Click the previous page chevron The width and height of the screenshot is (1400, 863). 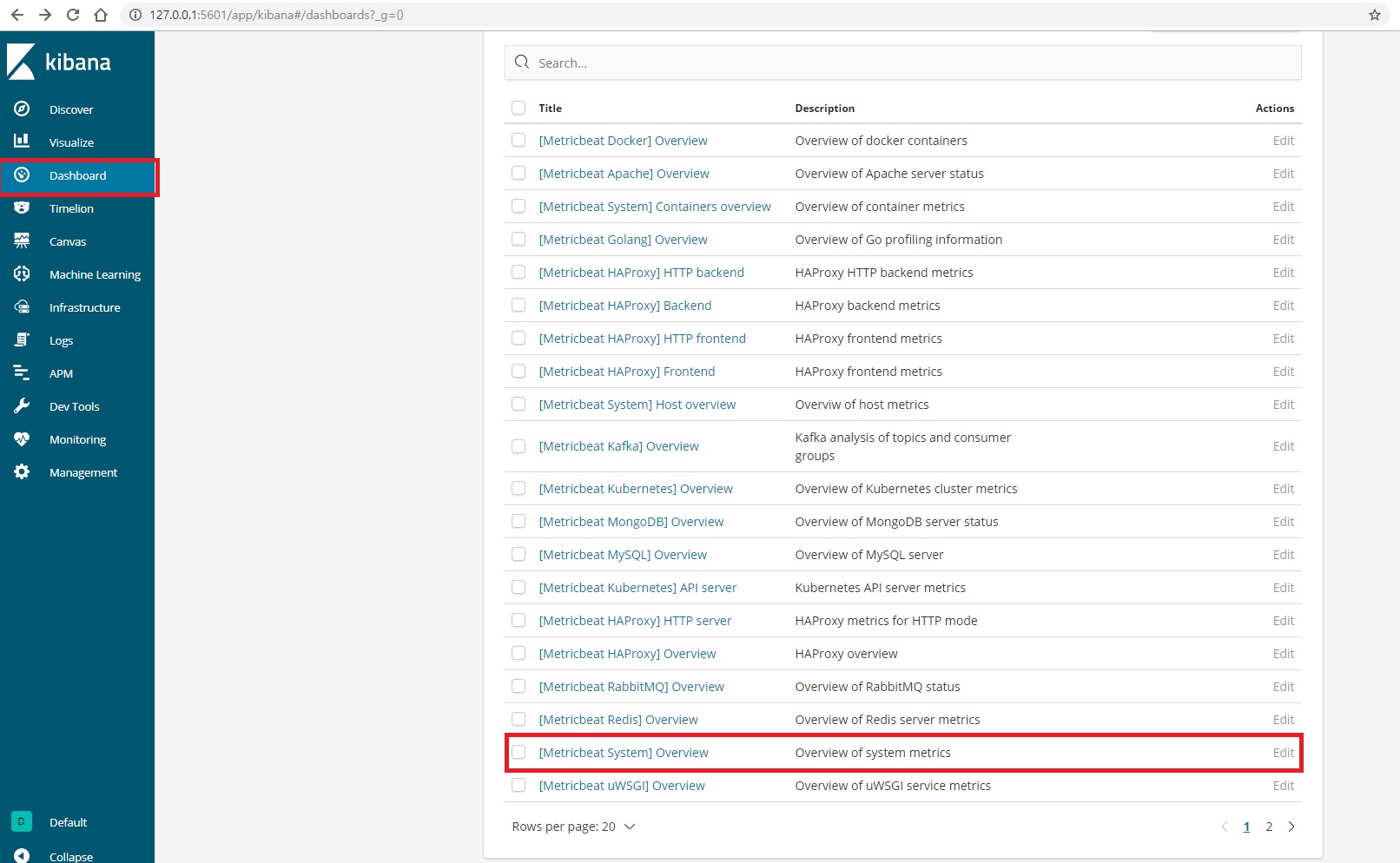[1225, 827]
